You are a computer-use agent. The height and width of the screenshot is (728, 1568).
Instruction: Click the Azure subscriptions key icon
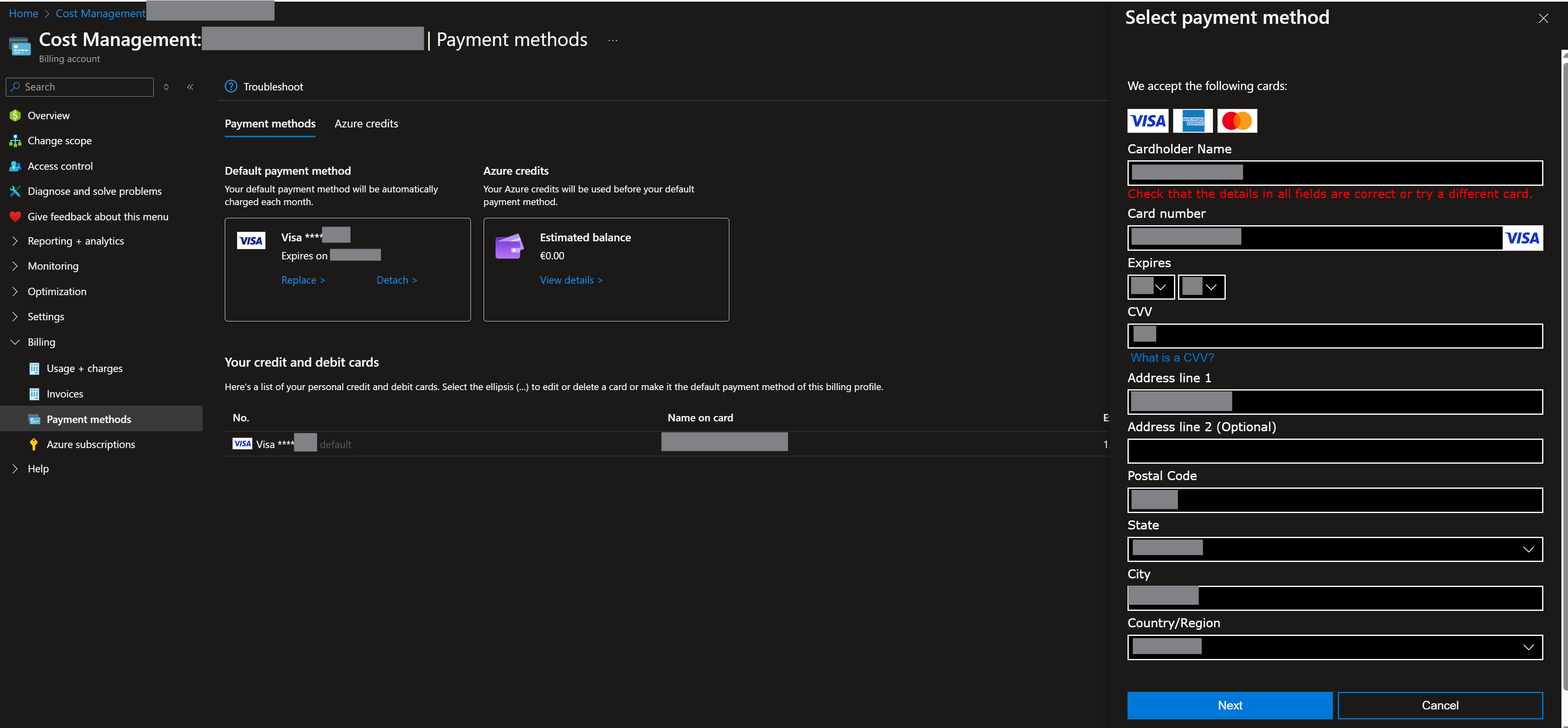[x=34, y=444]
